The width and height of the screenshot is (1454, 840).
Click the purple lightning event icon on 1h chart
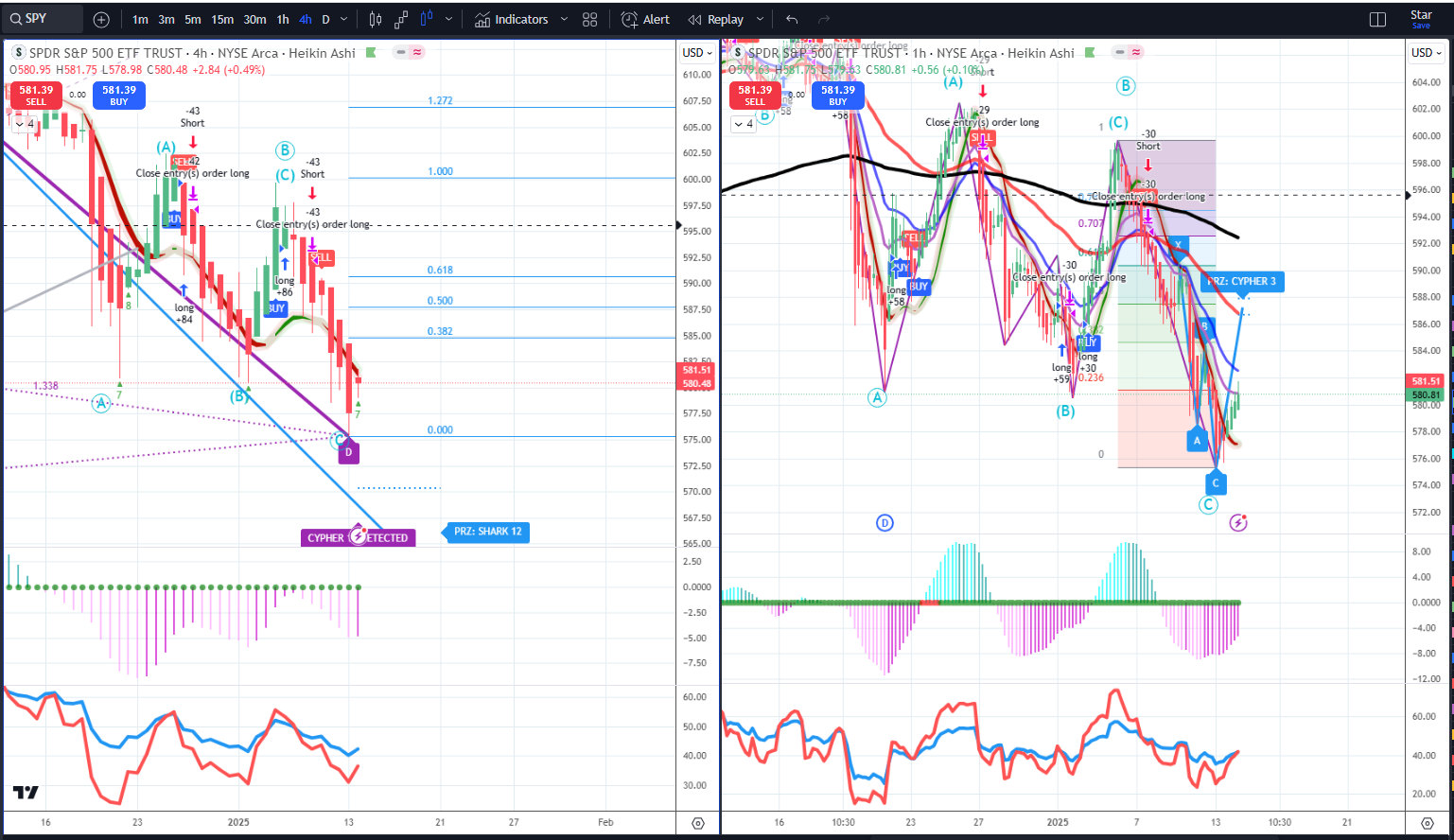pos(1238,522)
